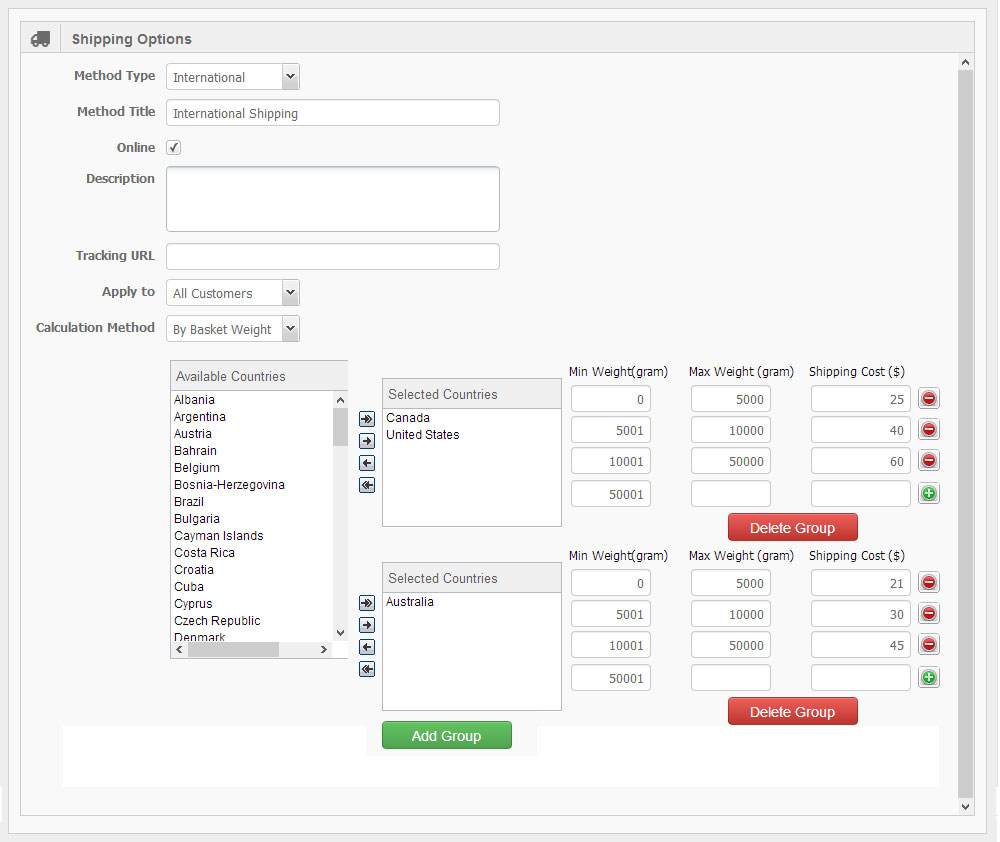The width and height of the screenshot is (1000, 842).
Task: Fill empty shipping cost in Australia group
Action: pos(861,677)
